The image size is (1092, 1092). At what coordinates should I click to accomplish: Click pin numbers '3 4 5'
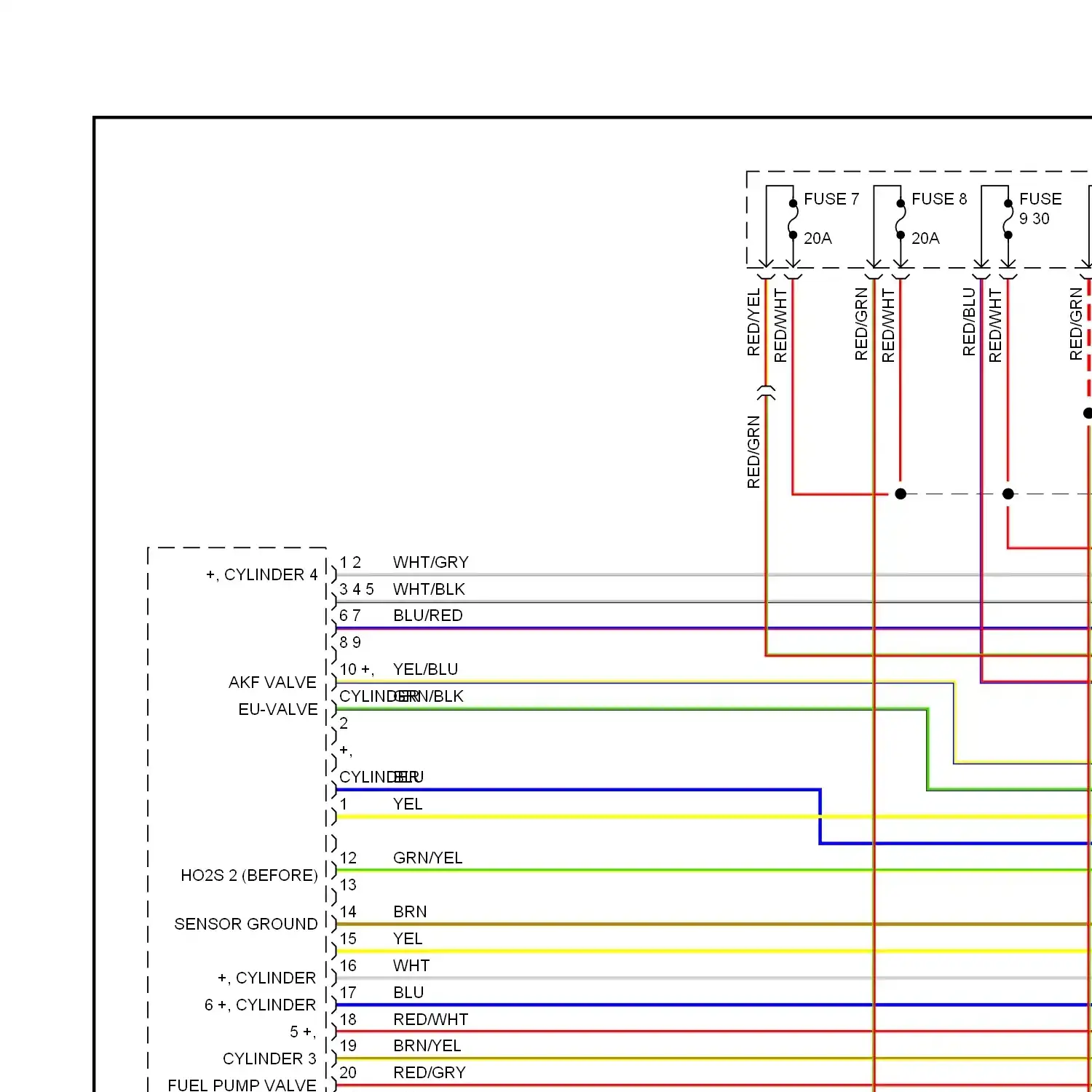click(x=357, y=589)
